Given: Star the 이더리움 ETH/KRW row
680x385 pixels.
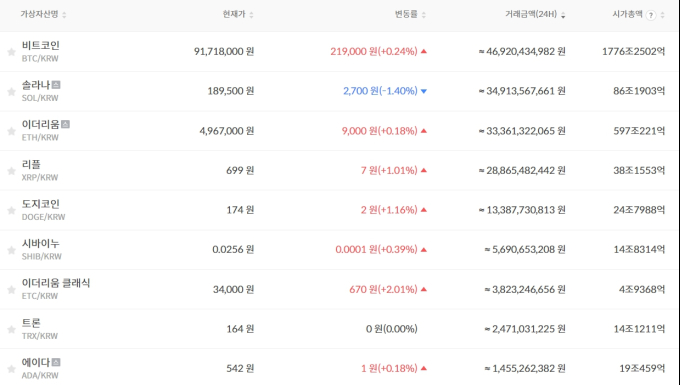Looking at the screenshot, I should [11, 131].
